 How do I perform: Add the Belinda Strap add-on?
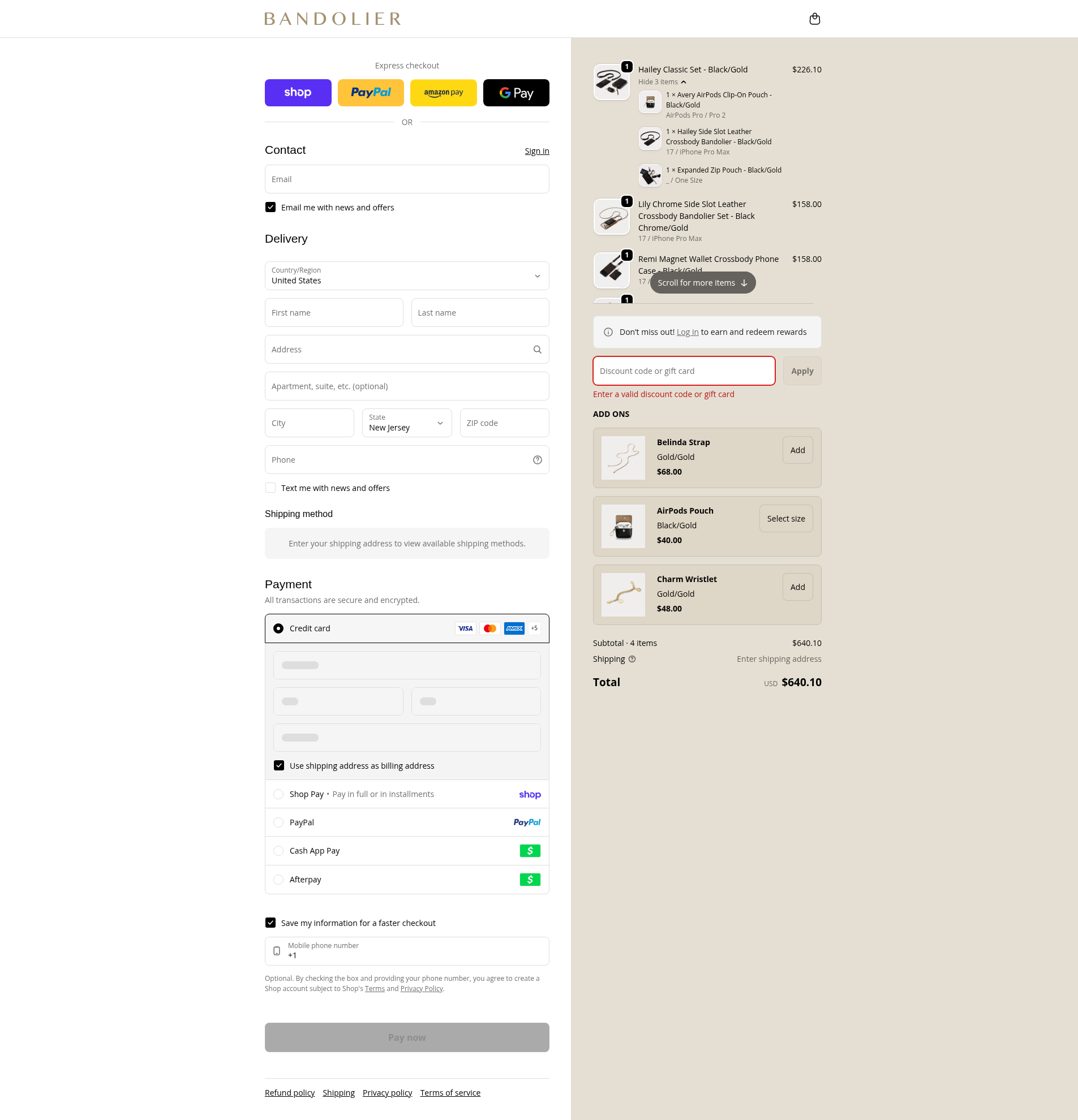pos(797,450)
